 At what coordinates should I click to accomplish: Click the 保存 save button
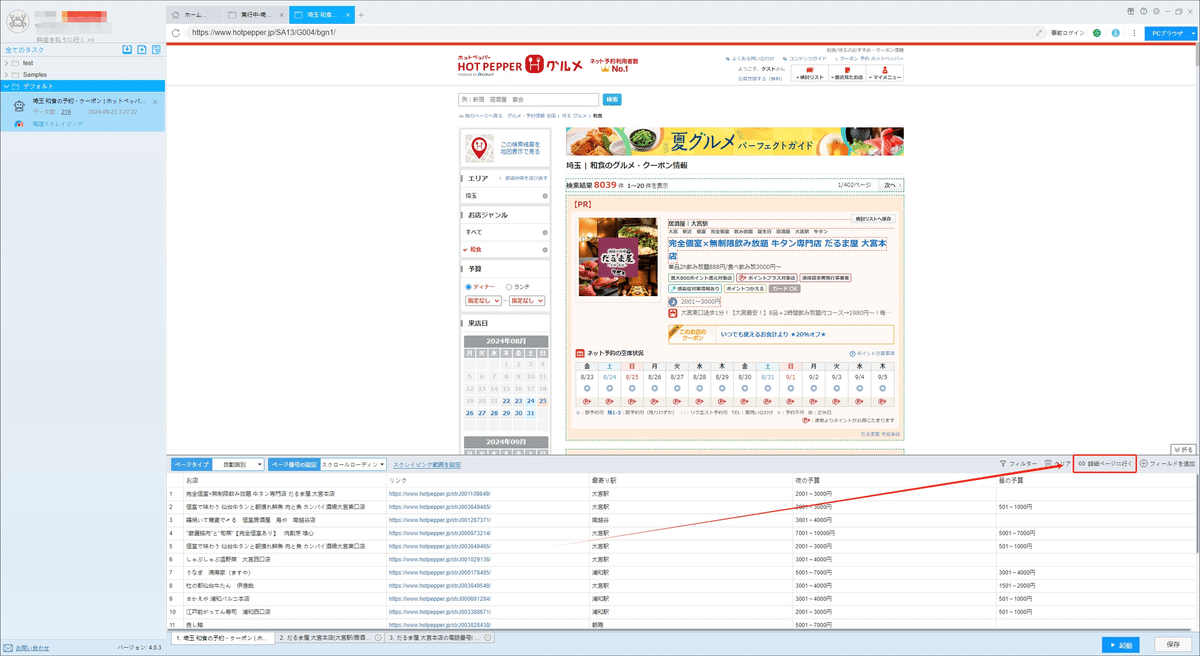point(1174,644)
